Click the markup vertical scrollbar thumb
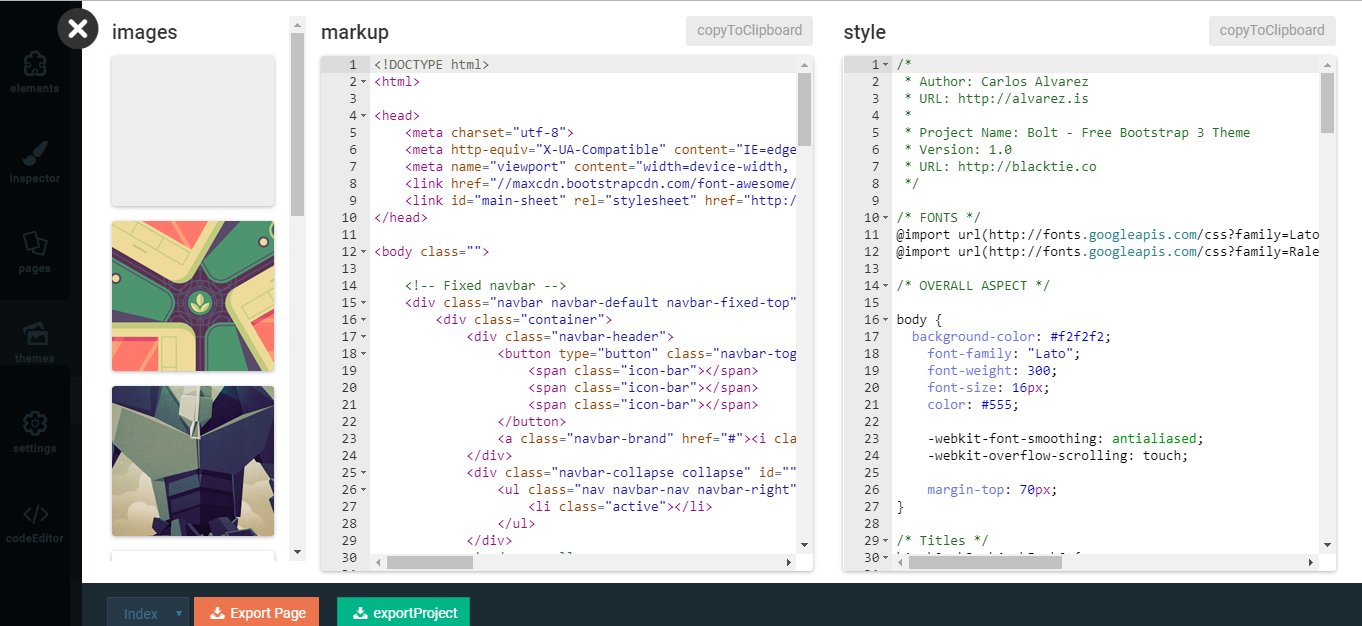This screenshot has width=1362, height=626. coord(804,109)
